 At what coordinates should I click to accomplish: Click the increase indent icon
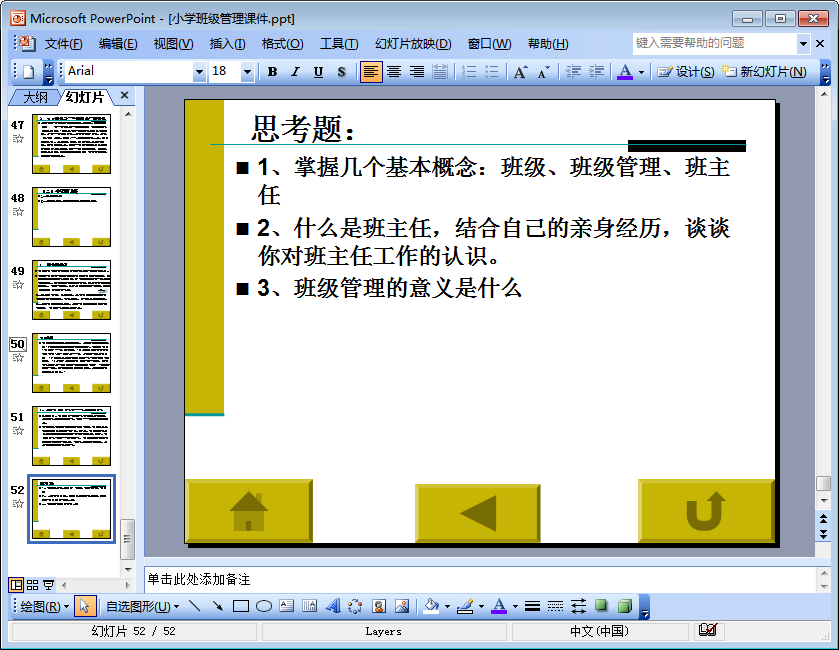pyautogui.click(x=596, y=72)
